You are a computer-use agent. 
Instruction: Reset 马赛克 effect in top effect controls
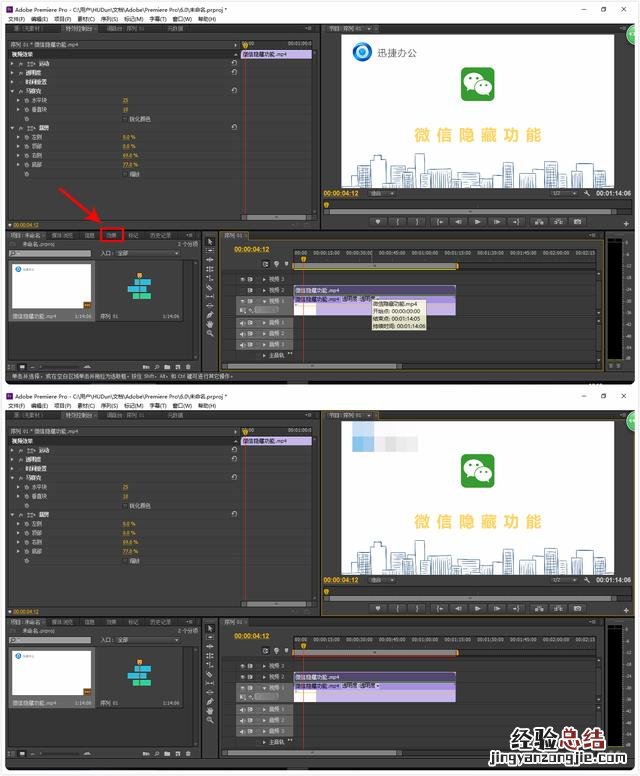234,91
